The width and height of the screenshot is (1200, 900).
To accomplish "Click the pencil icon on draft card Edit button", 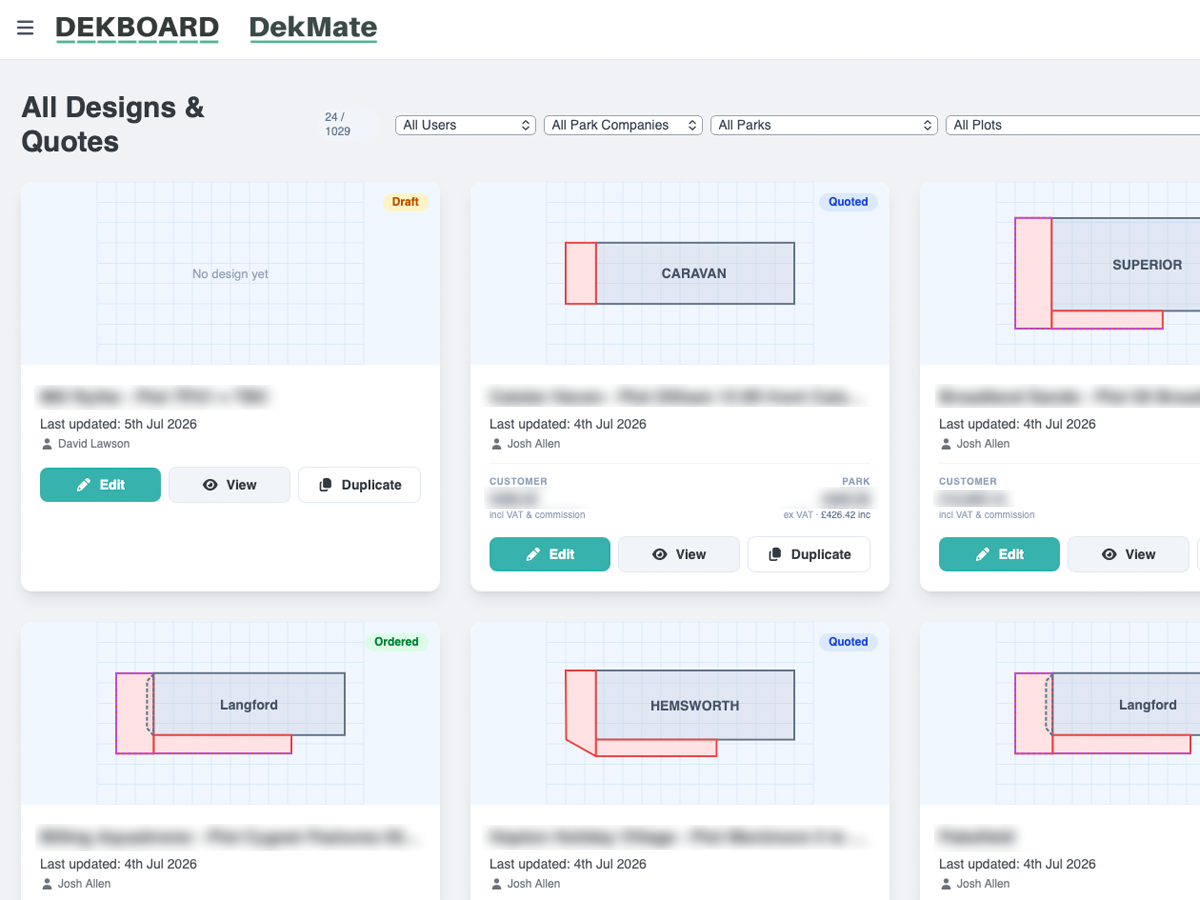I will point(84,484).
